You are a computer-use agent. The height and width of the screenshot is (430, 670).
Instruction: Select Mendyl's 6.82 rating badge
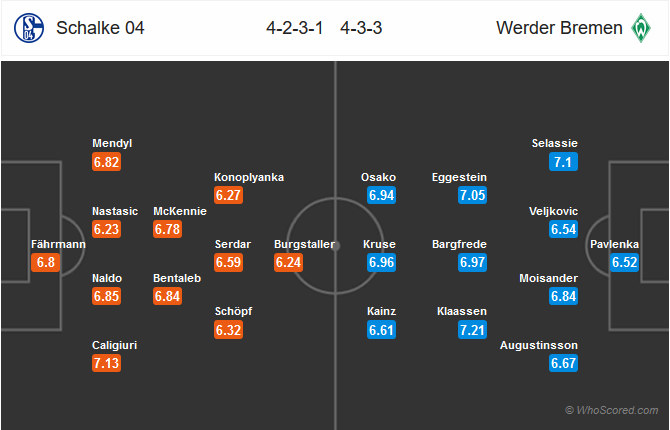tap(106, 162)
